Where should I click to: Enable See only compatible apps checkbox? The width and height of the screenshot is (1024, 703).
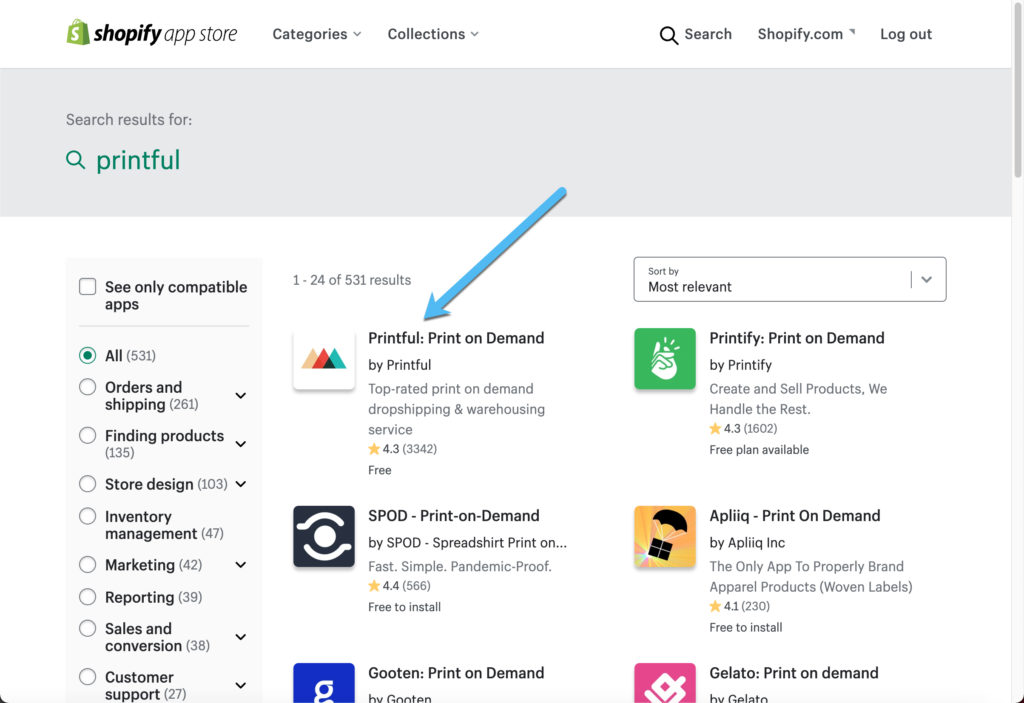click(88, 287)
